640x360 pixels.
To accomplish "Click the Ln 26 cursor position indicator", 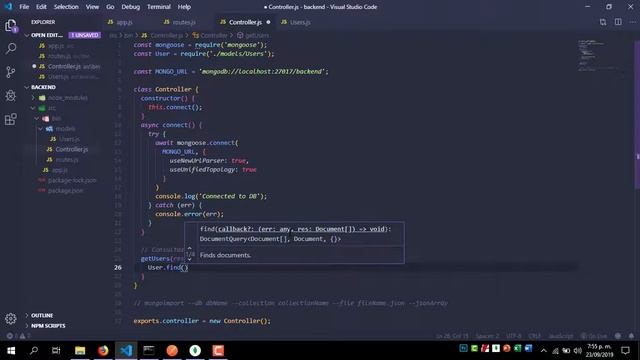I will [452, 336].
